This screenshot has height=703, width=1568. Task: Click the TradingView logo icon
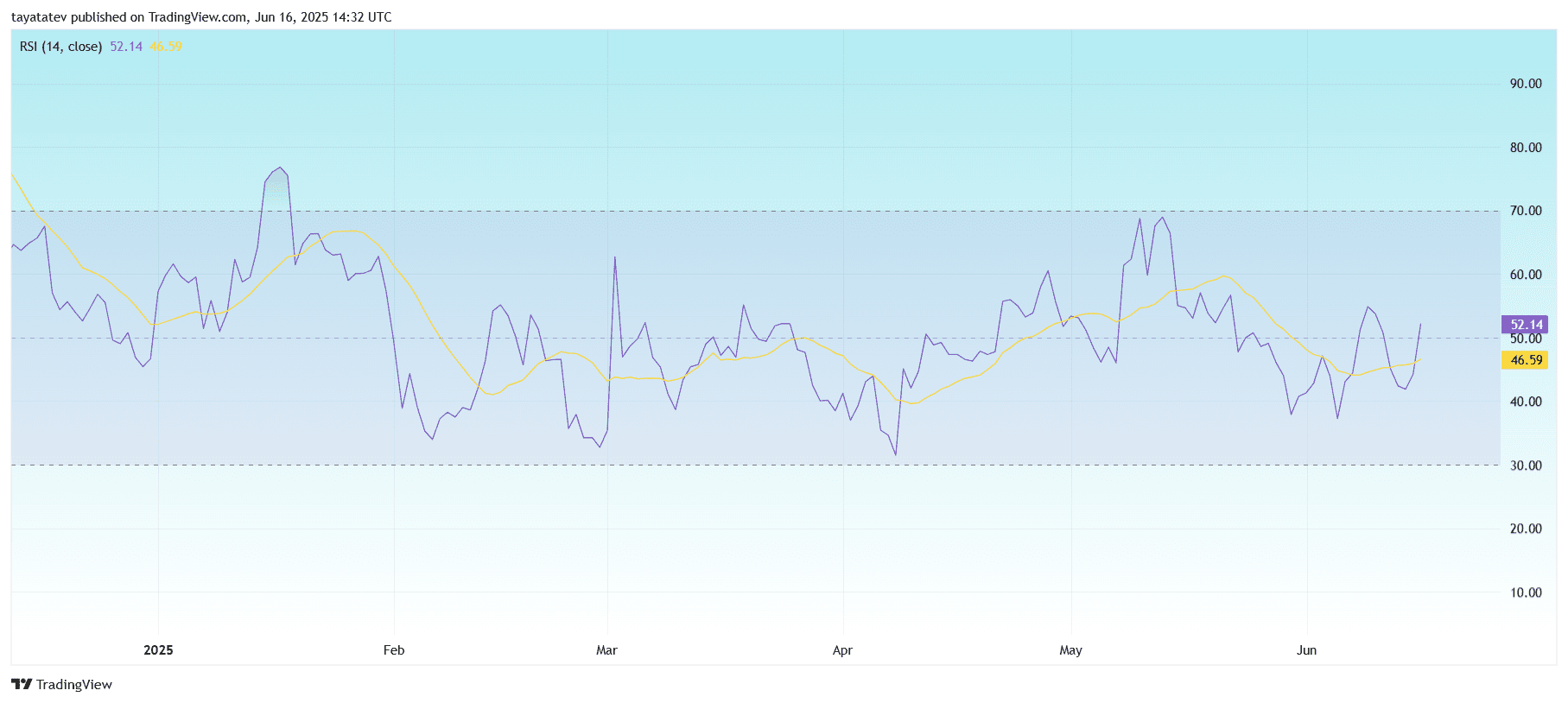pos(22,684)
